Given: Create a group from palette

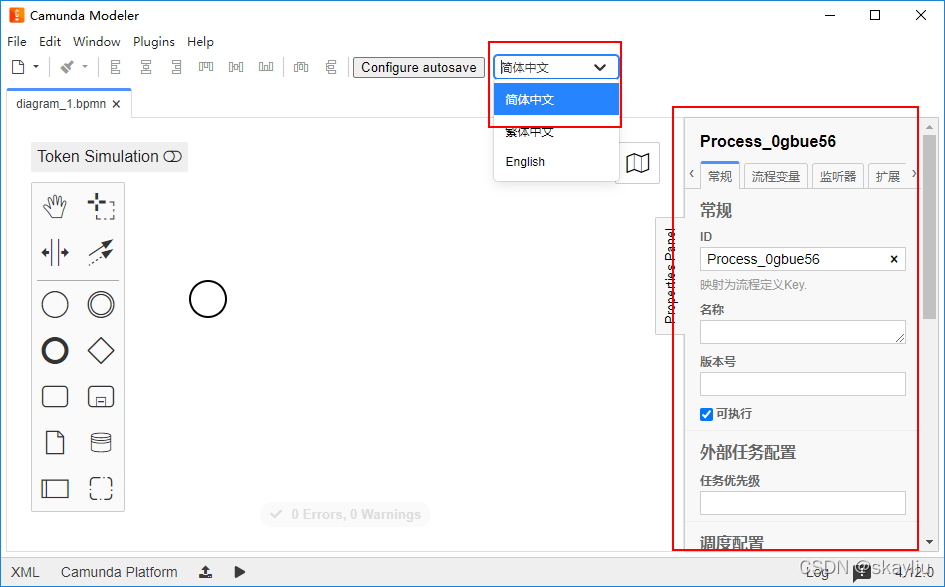Looking at the screenshot, I should 101,488.
